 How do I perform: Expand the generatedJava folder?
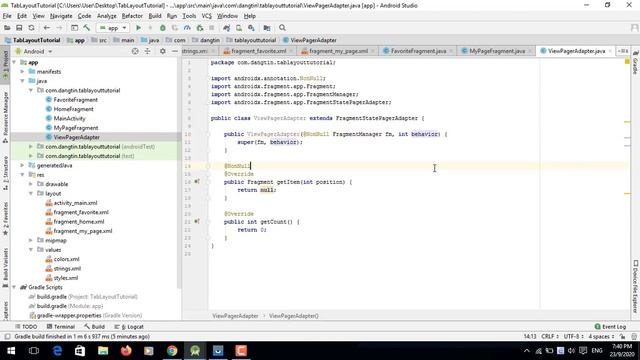point(22,165)
